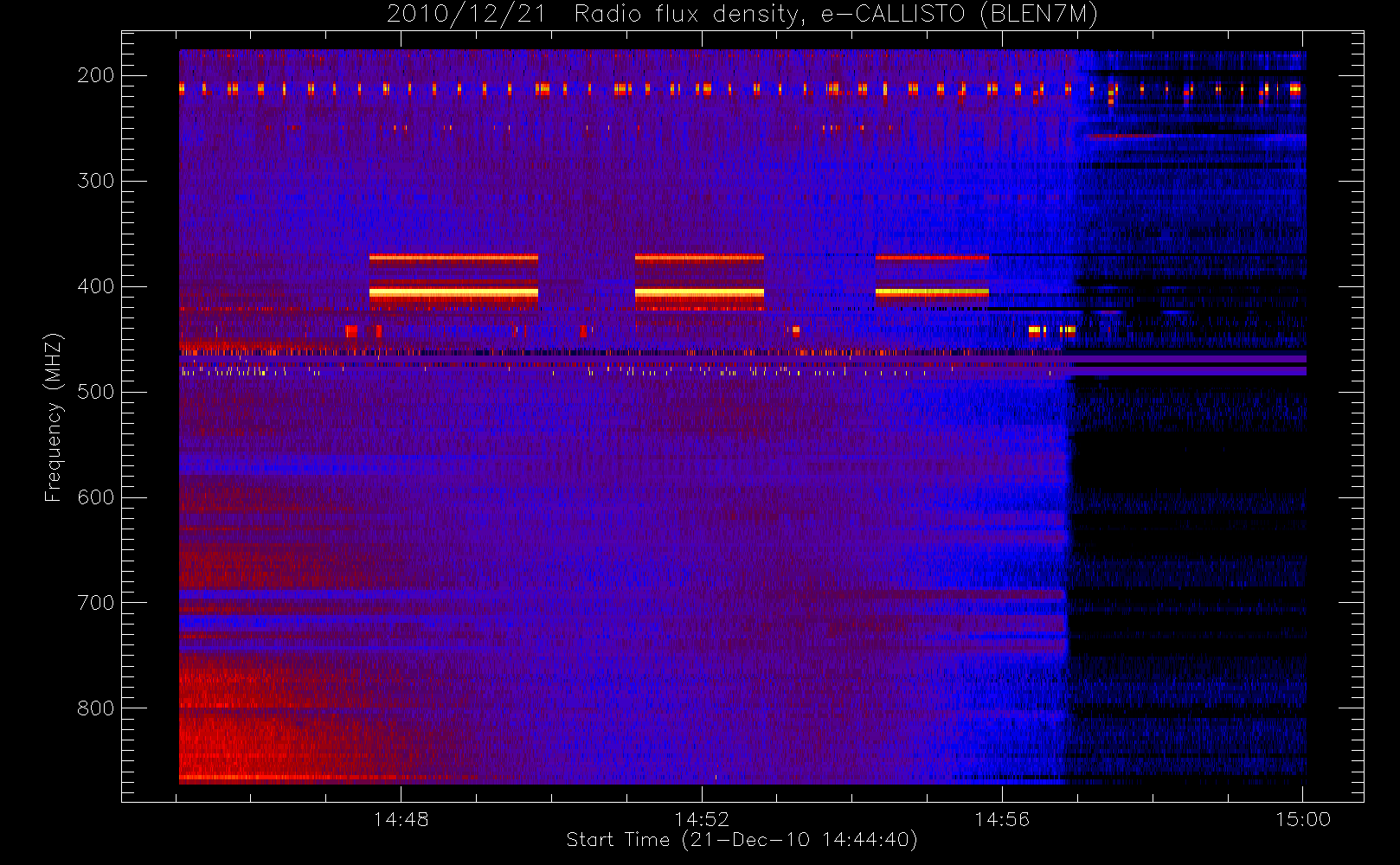This screenshot has height=865, width=1400.
Task: Click the 'Frequency (MHZ)' axis label
Action: click(x=54, y=417)
